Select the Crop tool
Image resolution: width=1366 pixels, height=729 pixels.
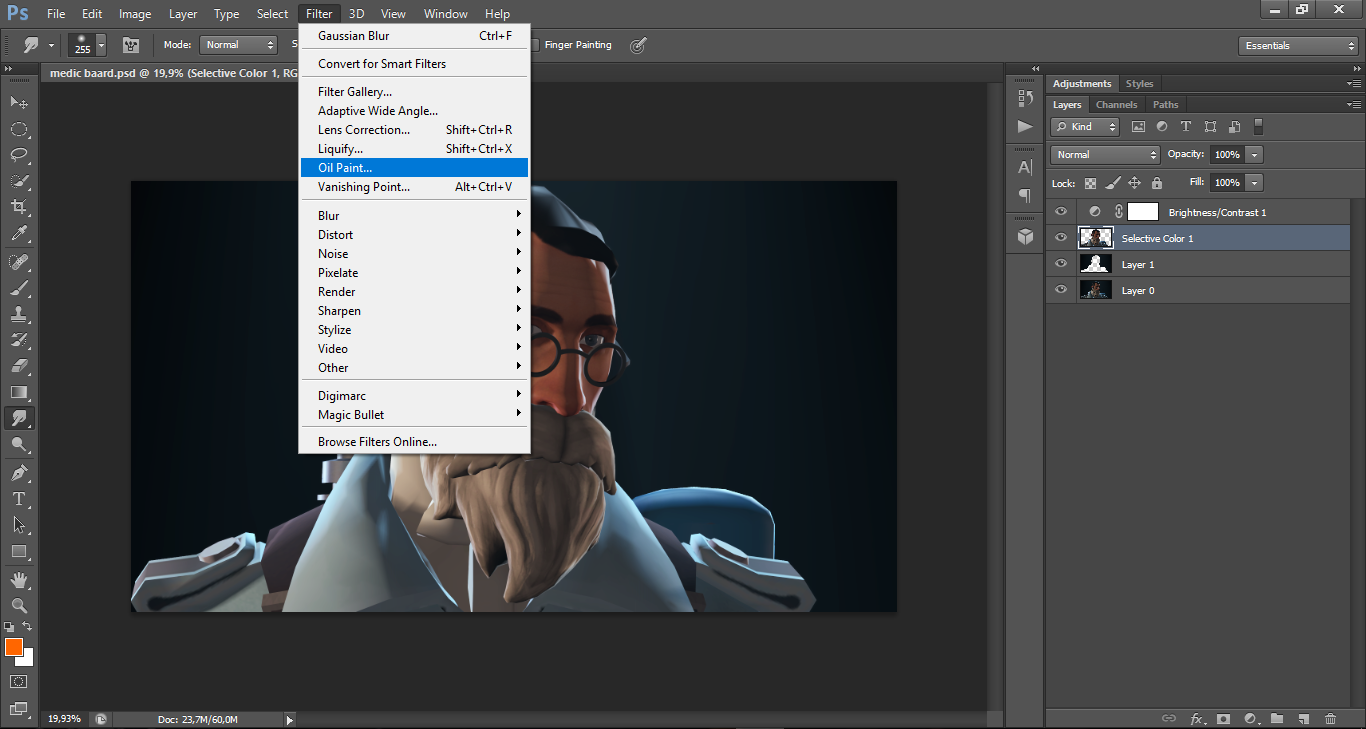tap(19, 207)
